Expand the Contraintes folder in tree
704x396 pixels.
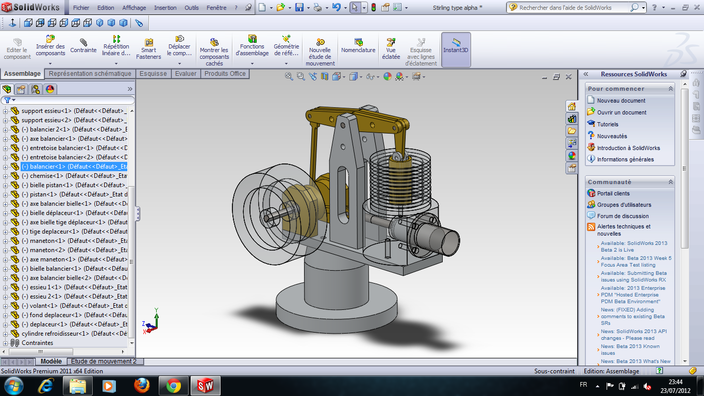click(5, 343)
